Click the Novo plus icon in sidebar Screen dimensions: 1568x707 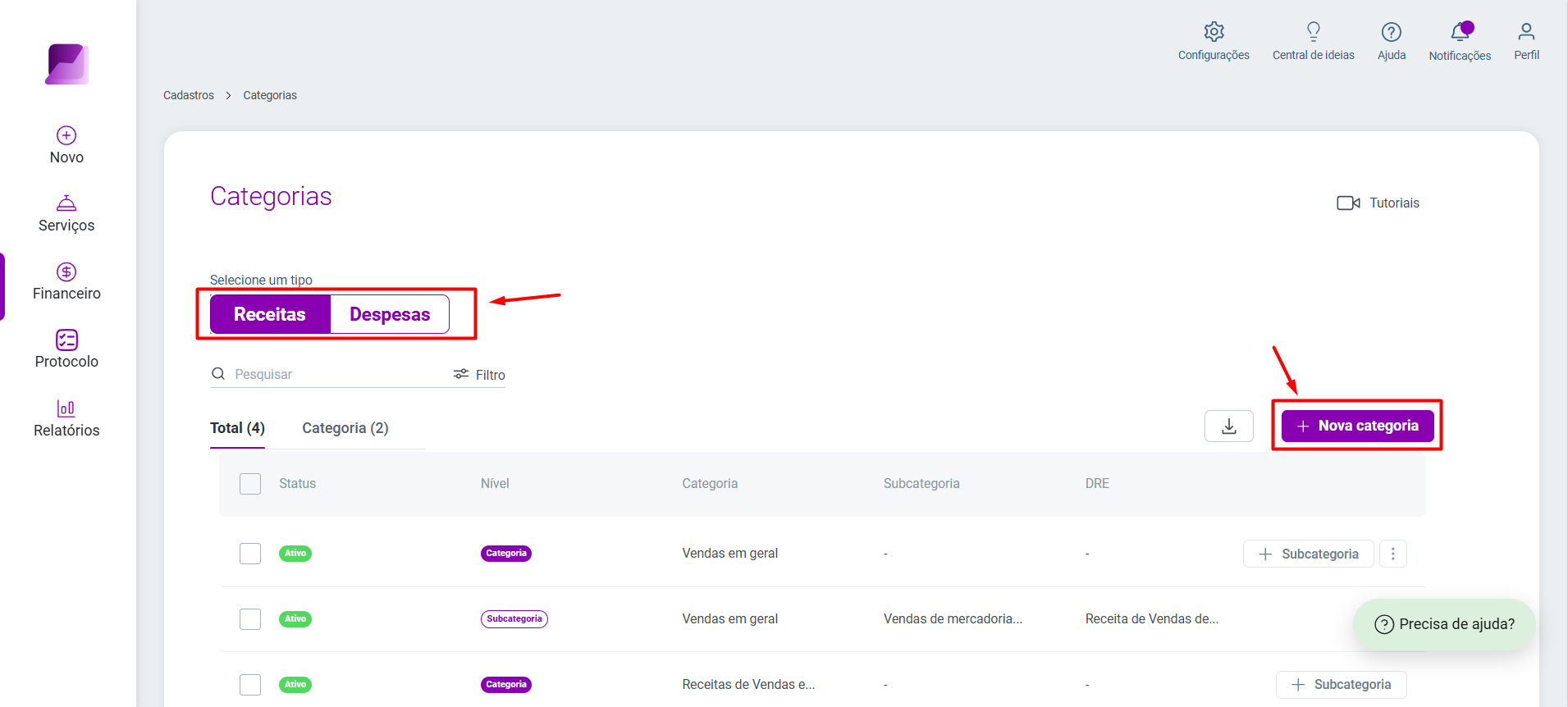coord(66,135)
